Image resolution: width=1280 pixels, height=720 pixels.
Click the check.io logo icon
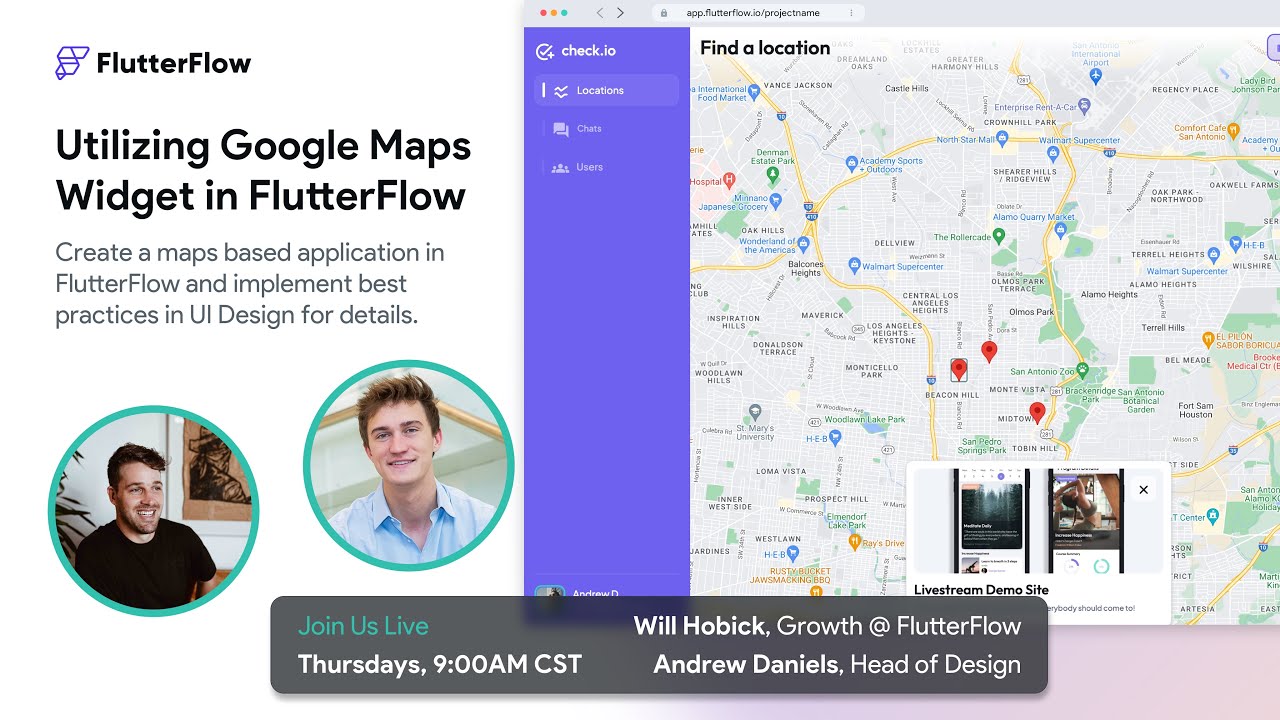click(x=545, y=51)
